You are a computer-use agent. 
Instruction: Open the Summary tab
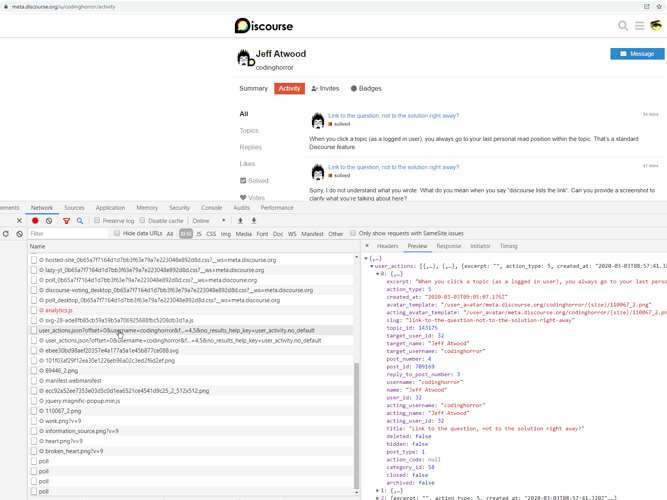pos(254,89)
